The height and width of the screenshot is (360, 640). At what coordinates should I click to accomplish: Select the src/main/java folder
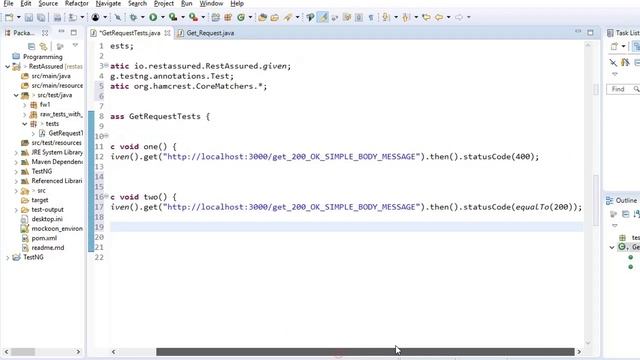pyautogui.click(x=51, y=76)
